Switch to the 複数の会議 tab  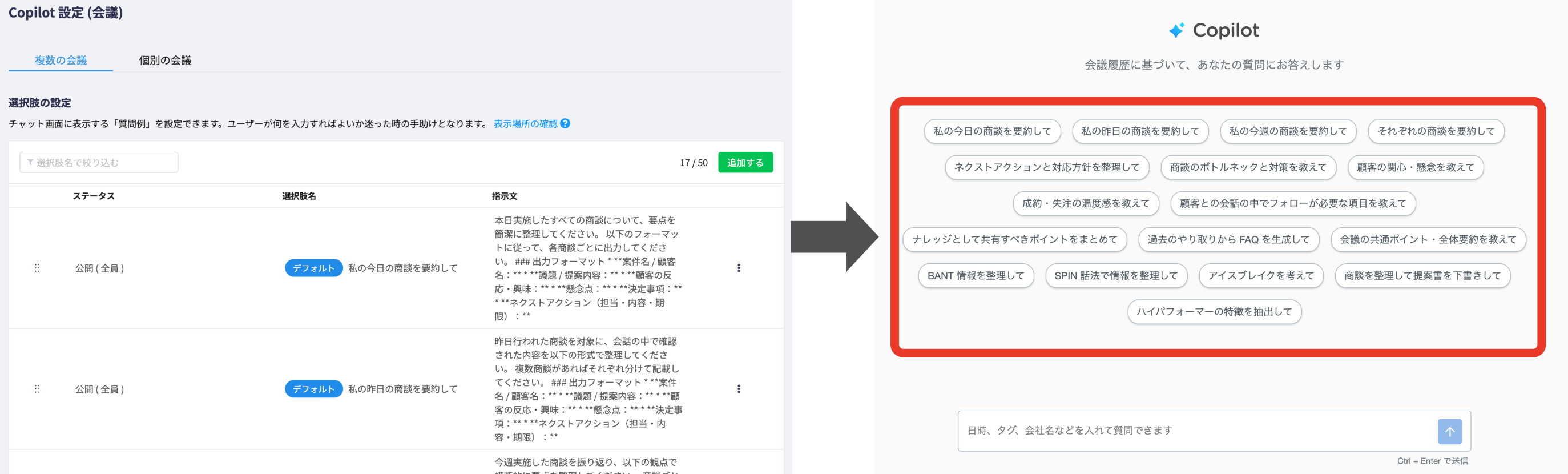(61, 61)
